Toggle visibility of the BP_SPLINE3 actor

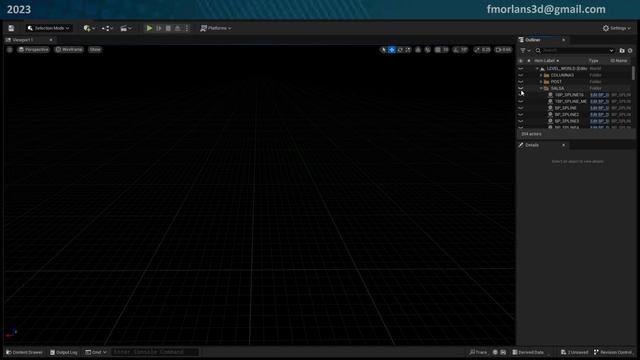tap(520, 121)
